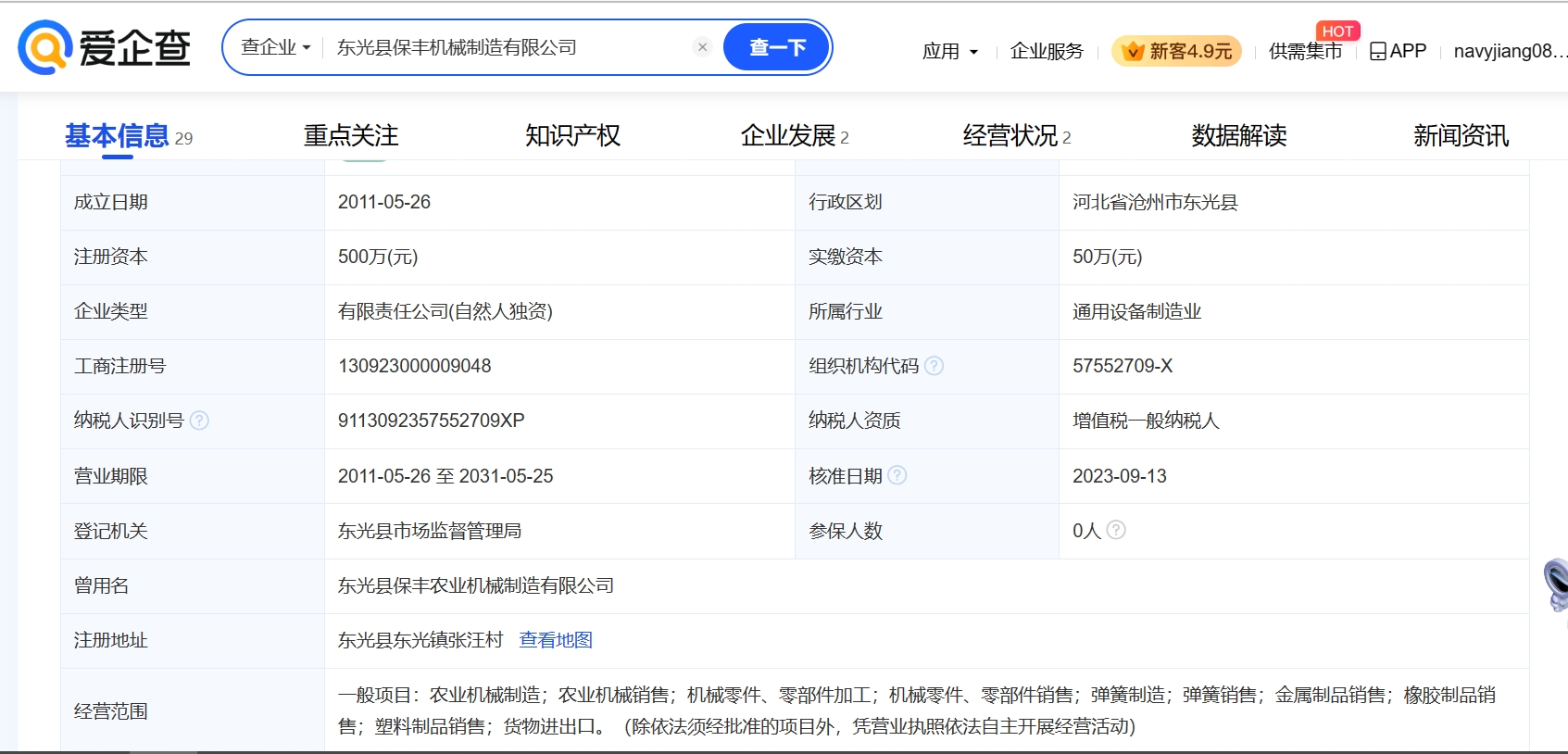1568x754 pixels.
Task: Switch to the 知识产权 tab
Action: pyautogui.click(x=572, y=136)
